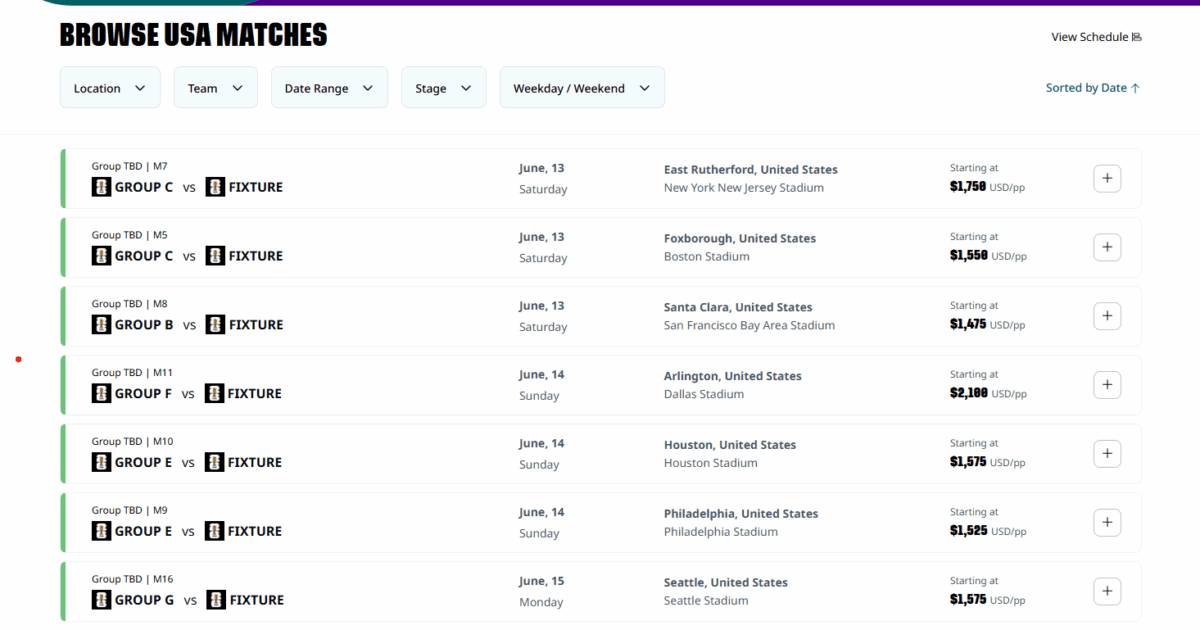
Task: Expand the M16 Seattle match with plus
Action: 1107,592
